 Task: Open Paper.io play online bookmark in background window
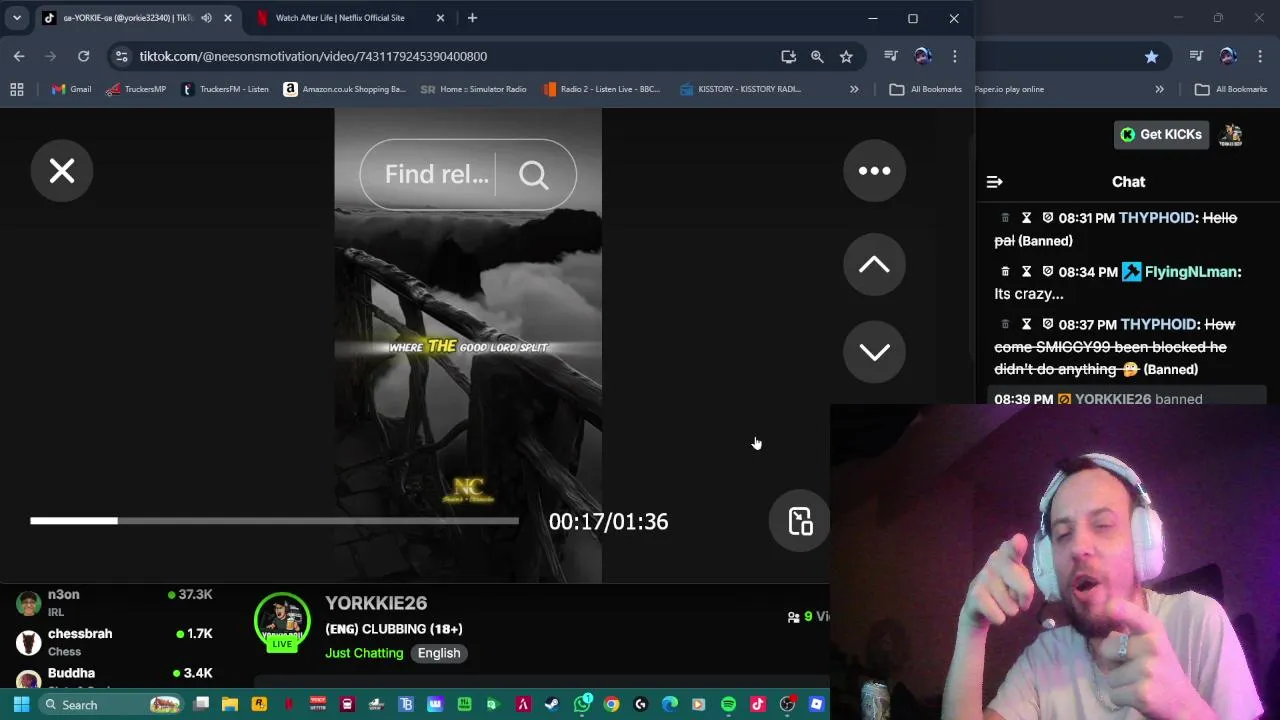click(x=1009, y=89)
